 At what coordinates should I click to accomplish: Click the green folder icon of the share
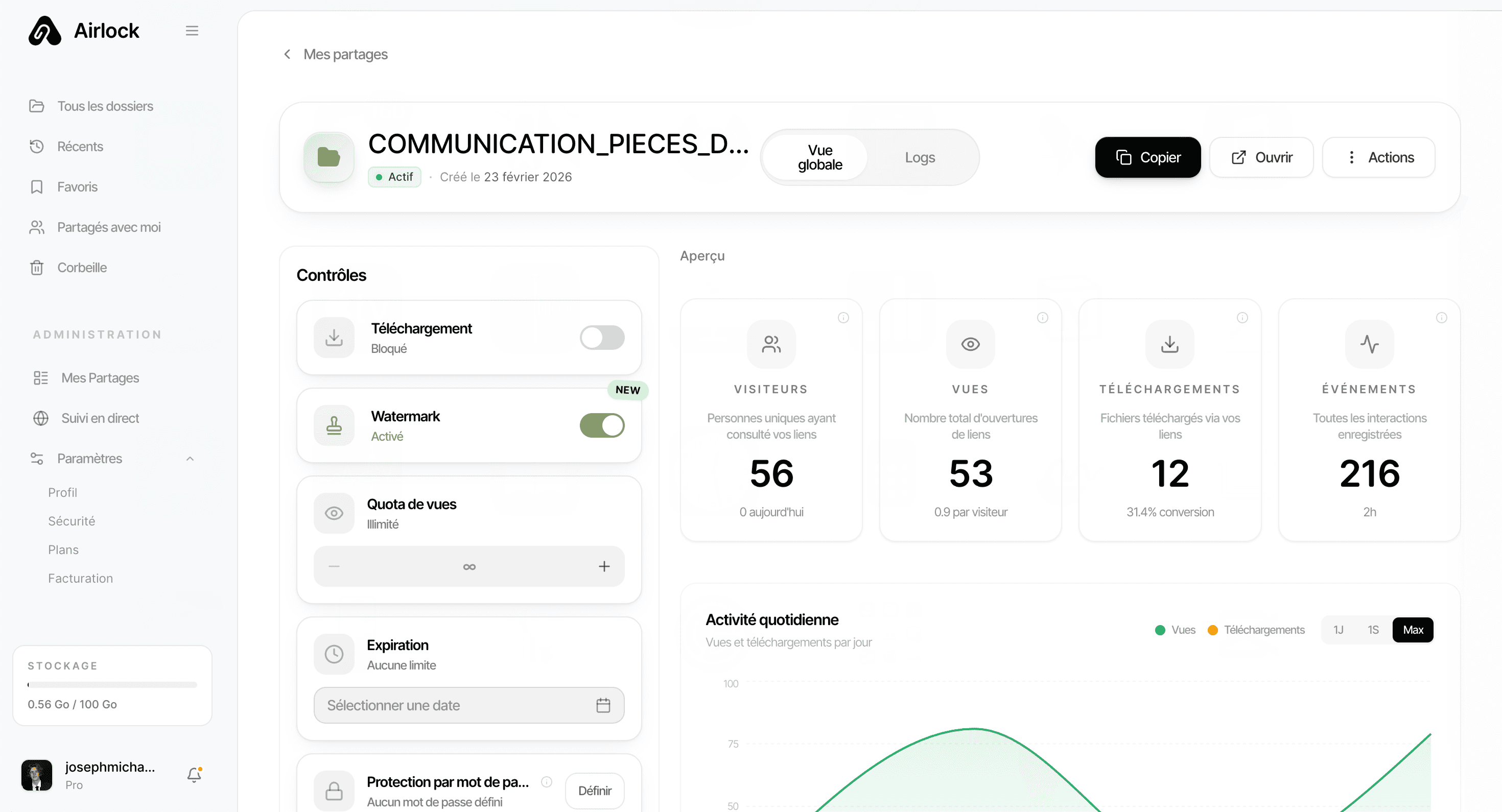tap(329, 157)
